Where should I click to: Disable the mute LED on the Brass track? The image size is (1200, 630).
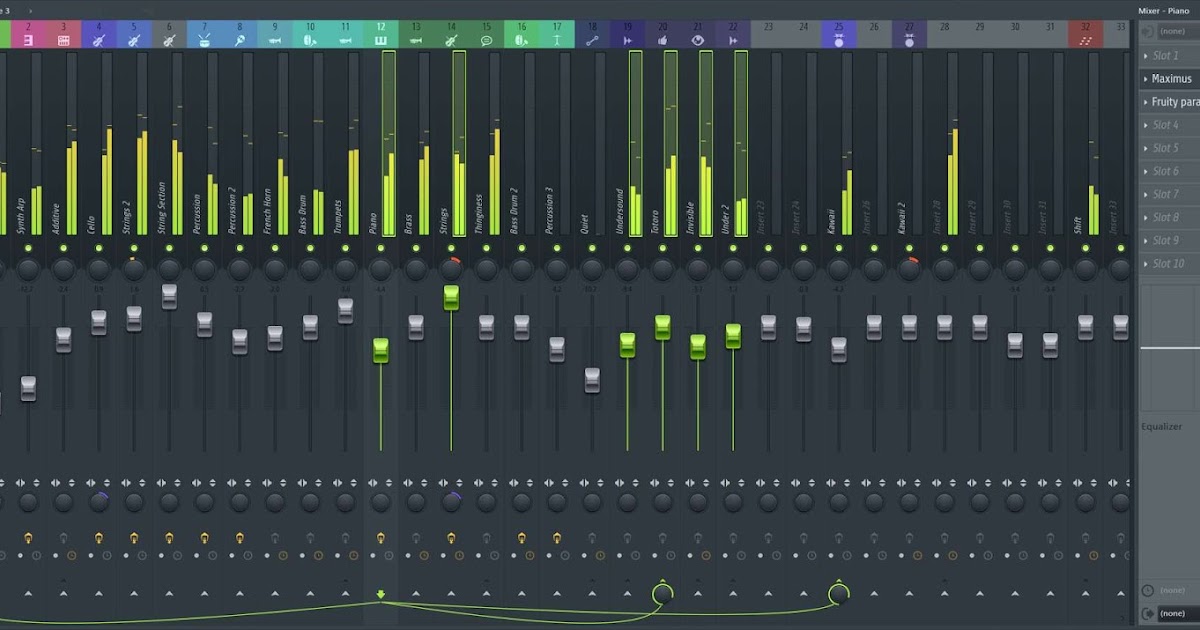pyautogui.click(x=416, y=248)
